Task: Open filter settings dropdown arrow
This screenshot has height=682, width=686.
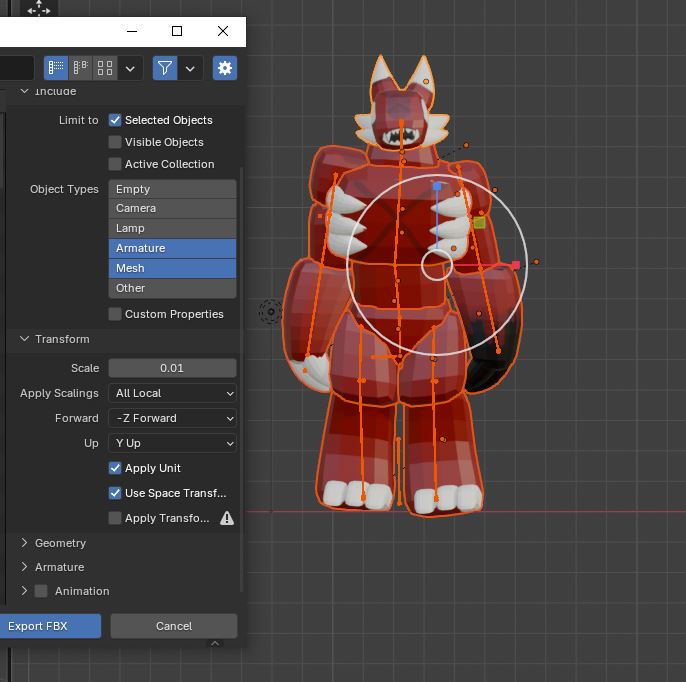Action: (x=190, y=68)
